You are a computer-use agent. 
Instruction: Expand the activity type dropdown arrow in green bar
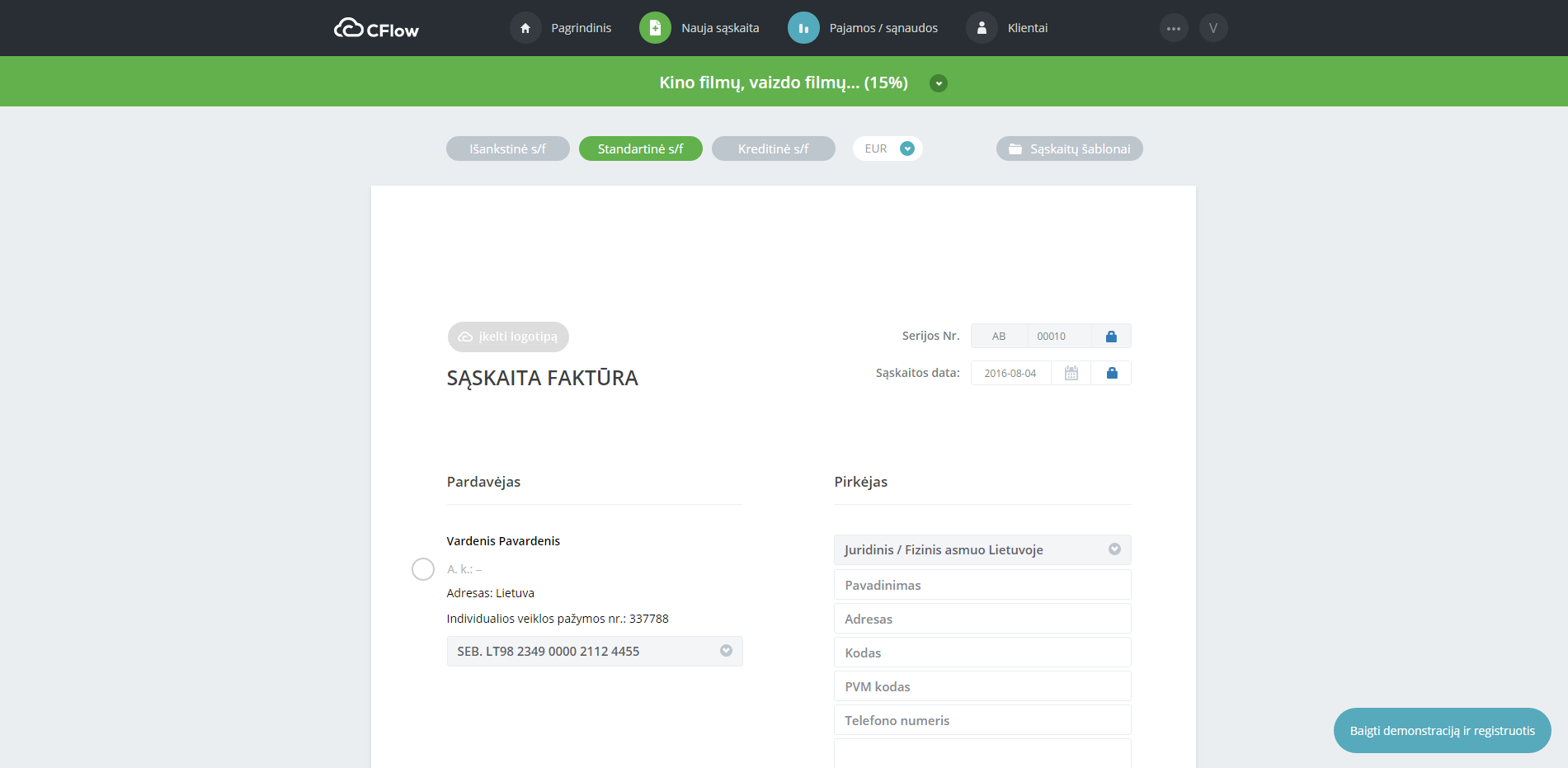click(939, 83)
